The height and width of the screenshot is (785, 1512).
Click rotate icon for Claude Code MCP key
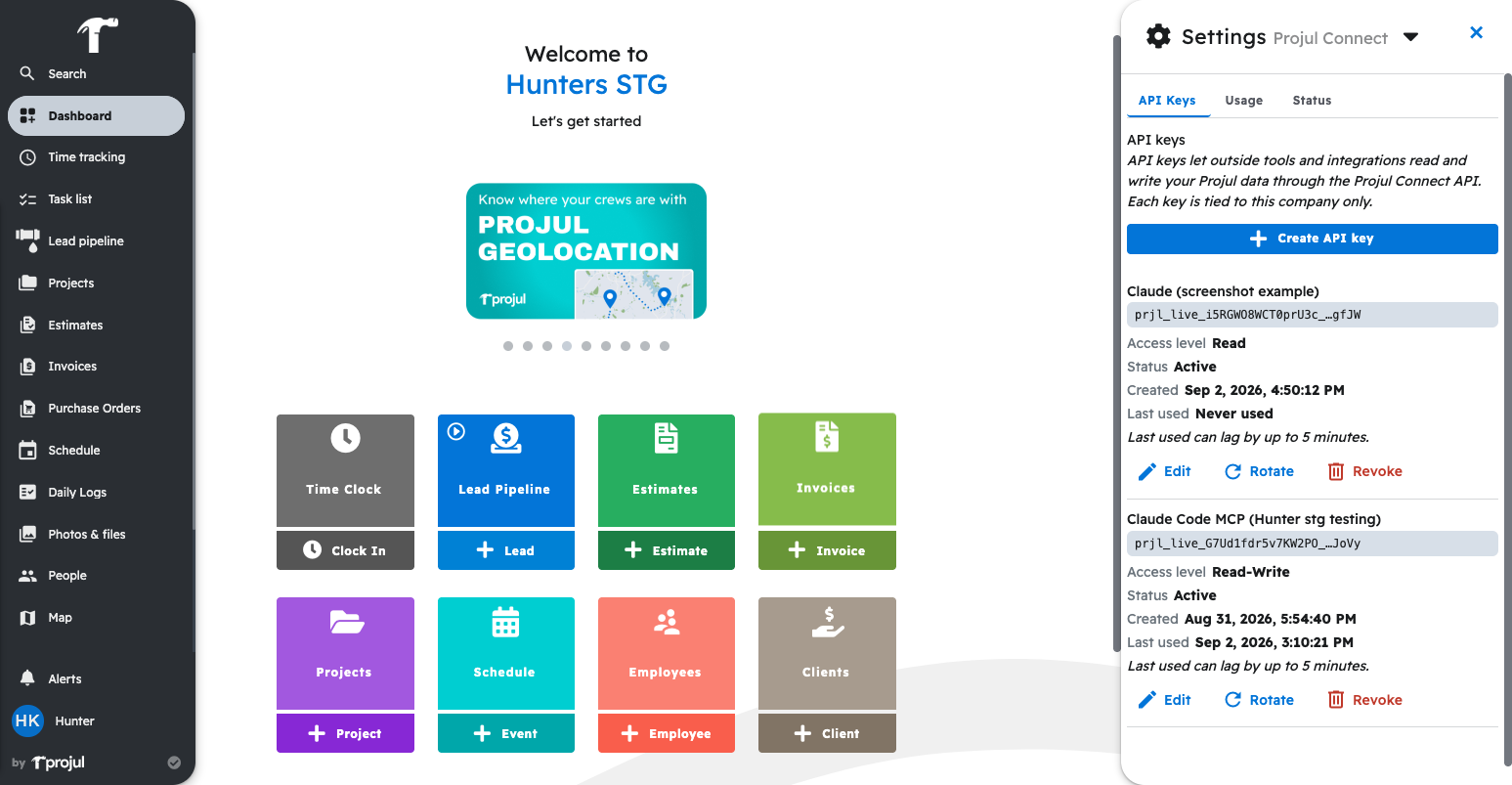1233,700
